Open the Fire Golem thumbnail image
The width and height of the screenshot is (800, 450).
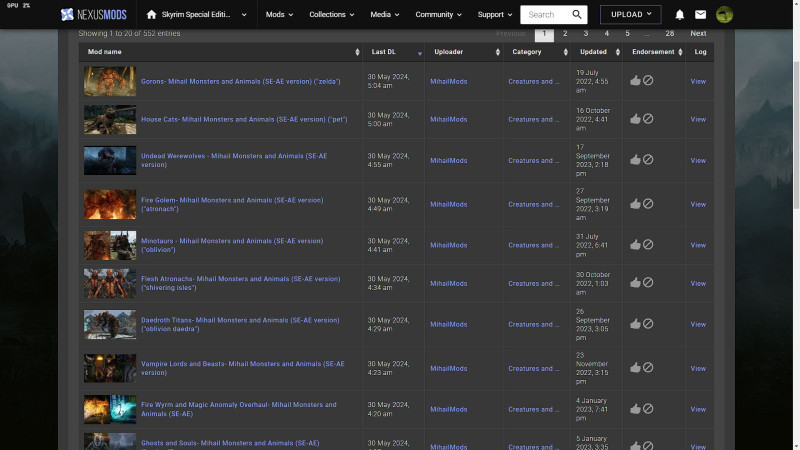(x=110, y=204)
